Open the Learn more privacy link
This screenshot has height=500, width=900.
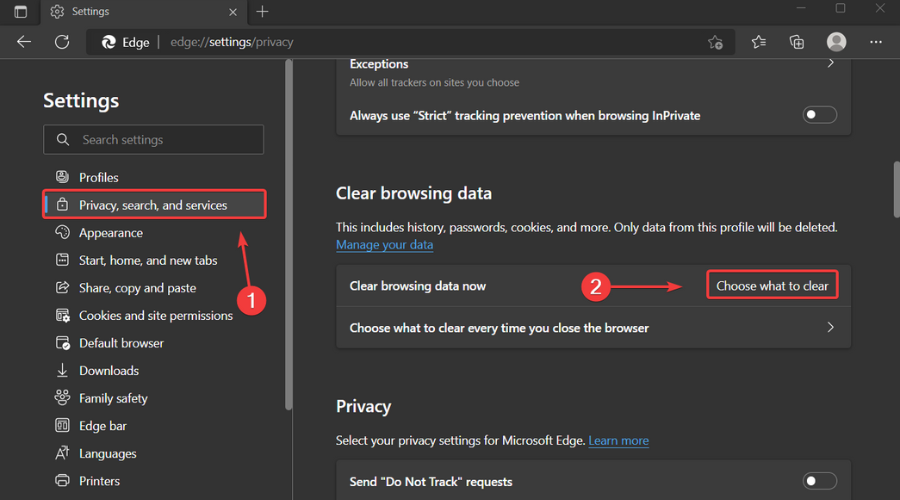pyautogui.click(x=618, y=440)
